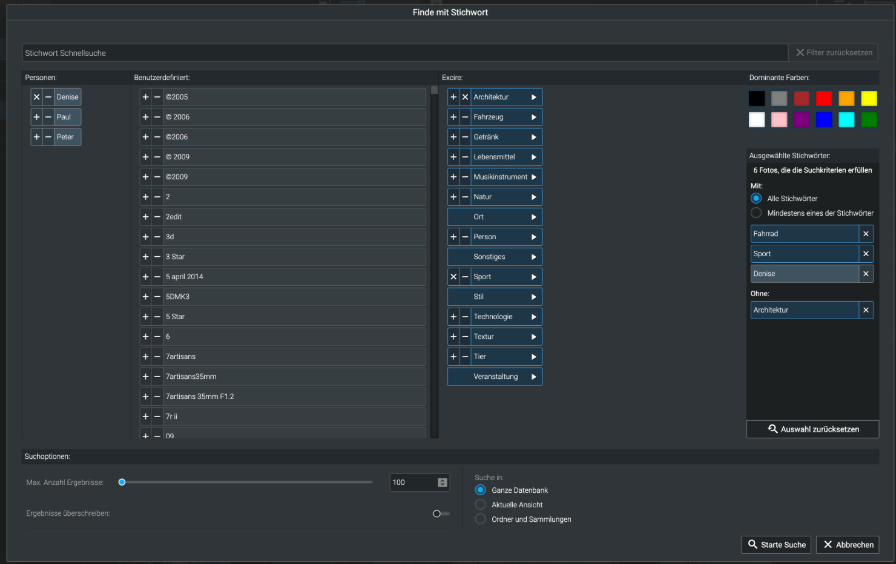
Task: Toggle the 'Ergebnisse überschreiben' switch
Action: click(x=440, y=513)
